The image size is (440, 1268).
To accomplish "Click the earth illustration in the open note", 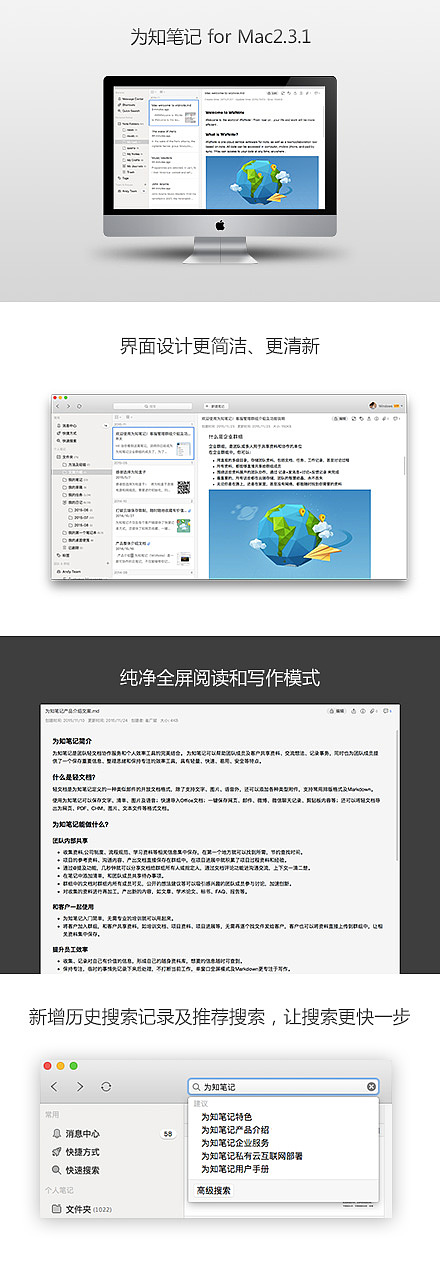I will 292,532.
